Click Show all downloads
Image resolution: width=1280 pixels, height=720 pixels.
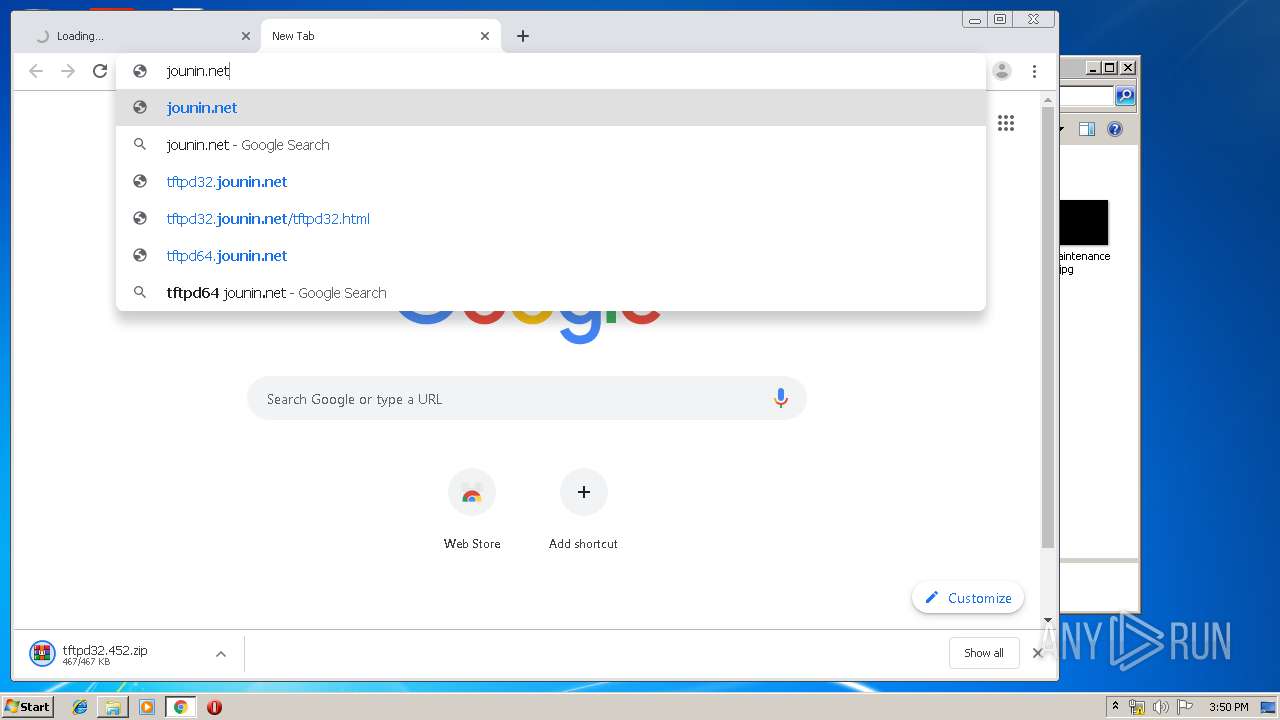coord(984,653)
